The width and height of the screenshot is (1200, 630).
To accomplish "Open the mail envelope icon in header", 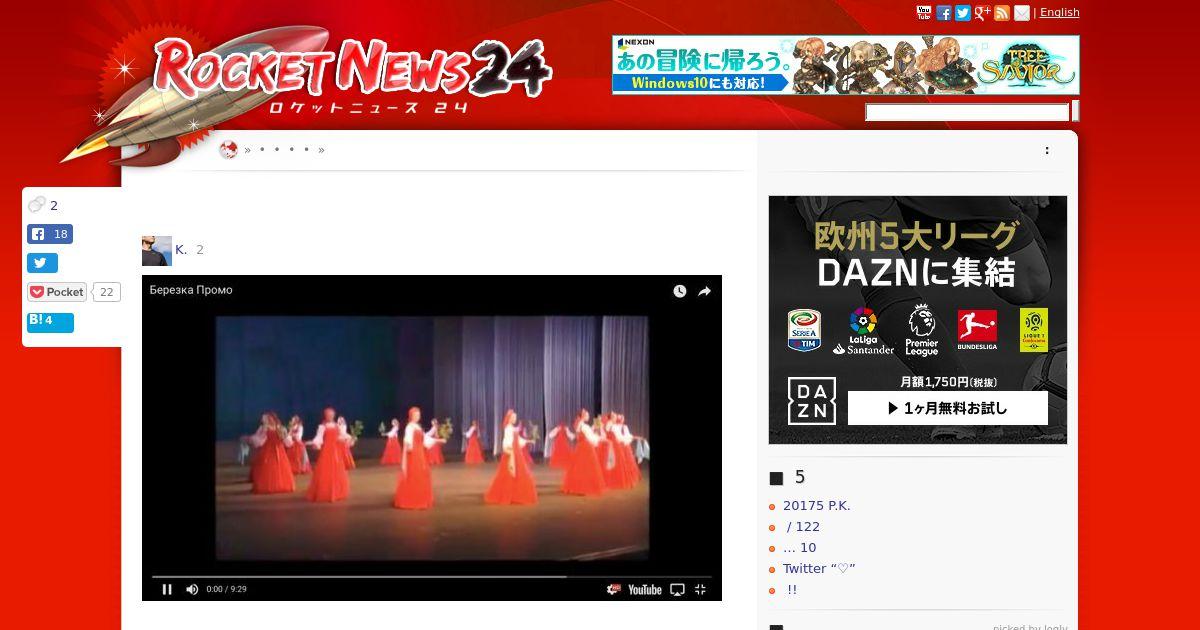I will tap(1021, 13).
